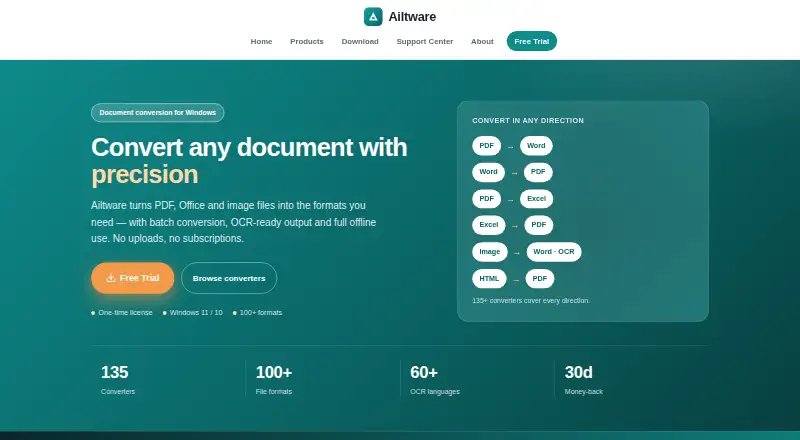Click 'Convert any document with' headline text

[x=249, y=148]
